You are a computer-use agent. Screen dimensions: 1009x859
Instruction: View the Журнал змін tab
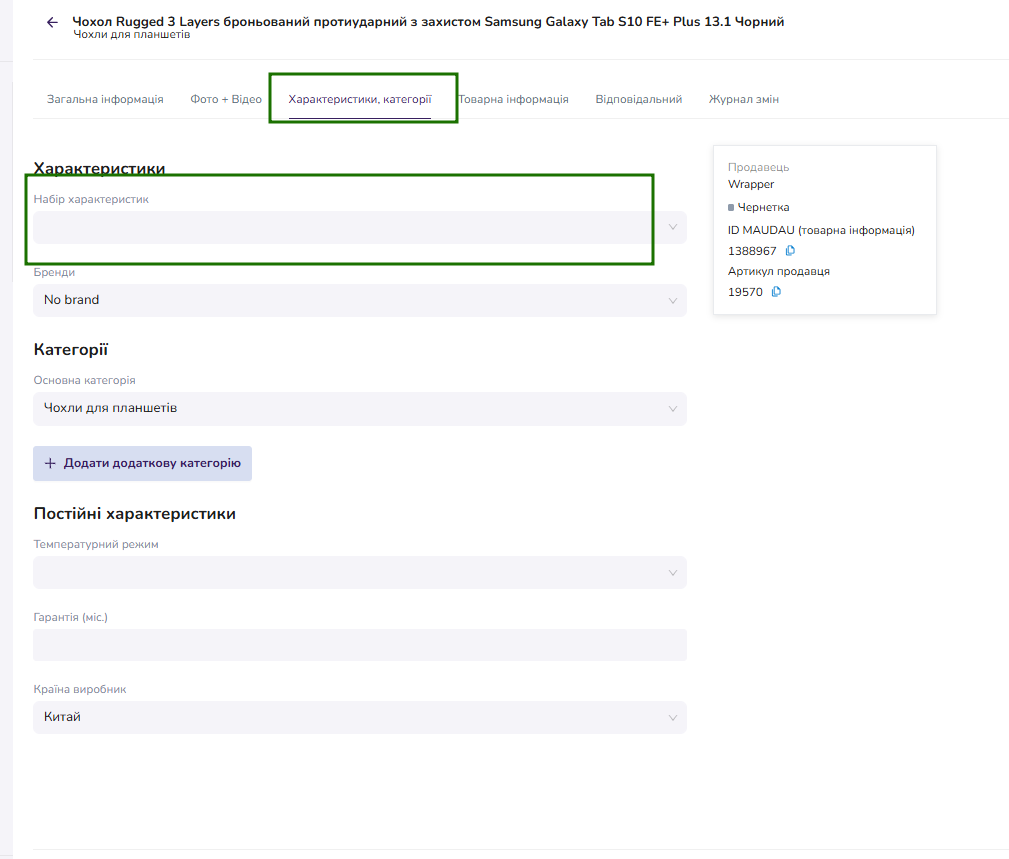(x=744, y=99)
